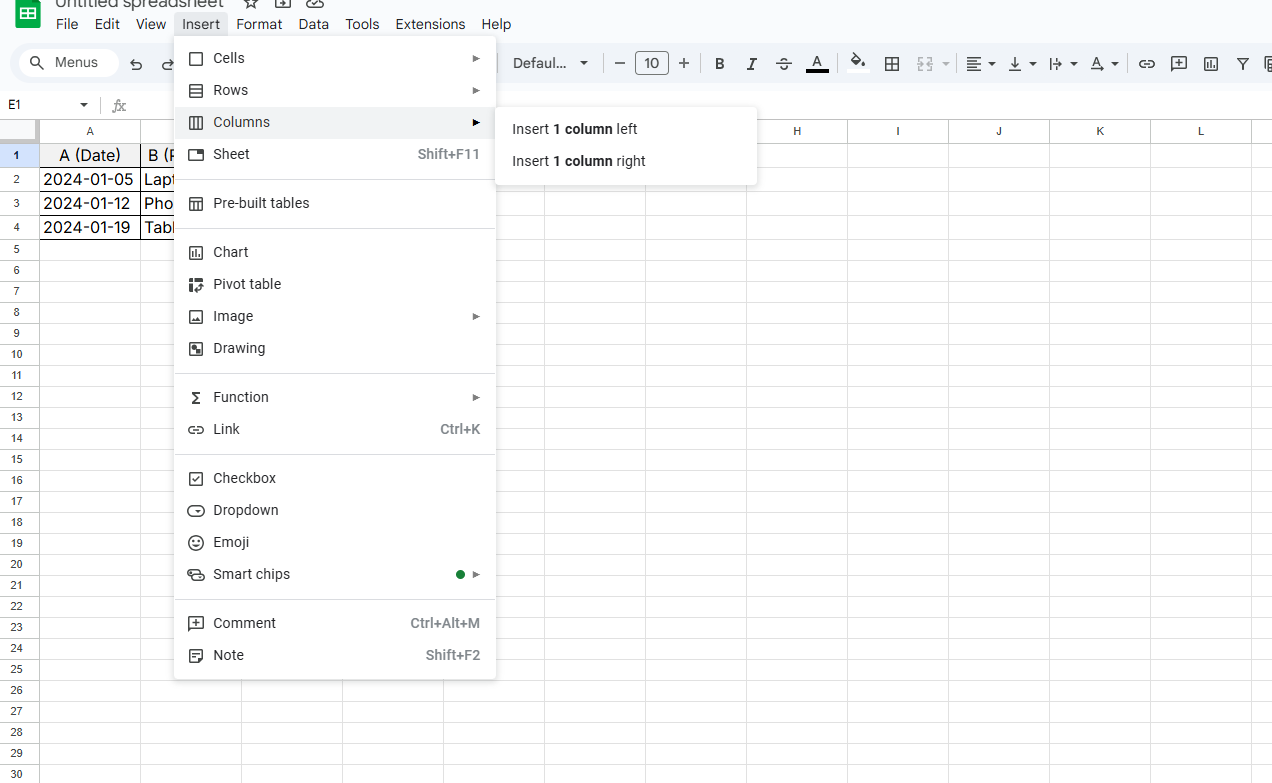
Task: Click the insert link toolbar icon
Action: [x=1147, y=63]
